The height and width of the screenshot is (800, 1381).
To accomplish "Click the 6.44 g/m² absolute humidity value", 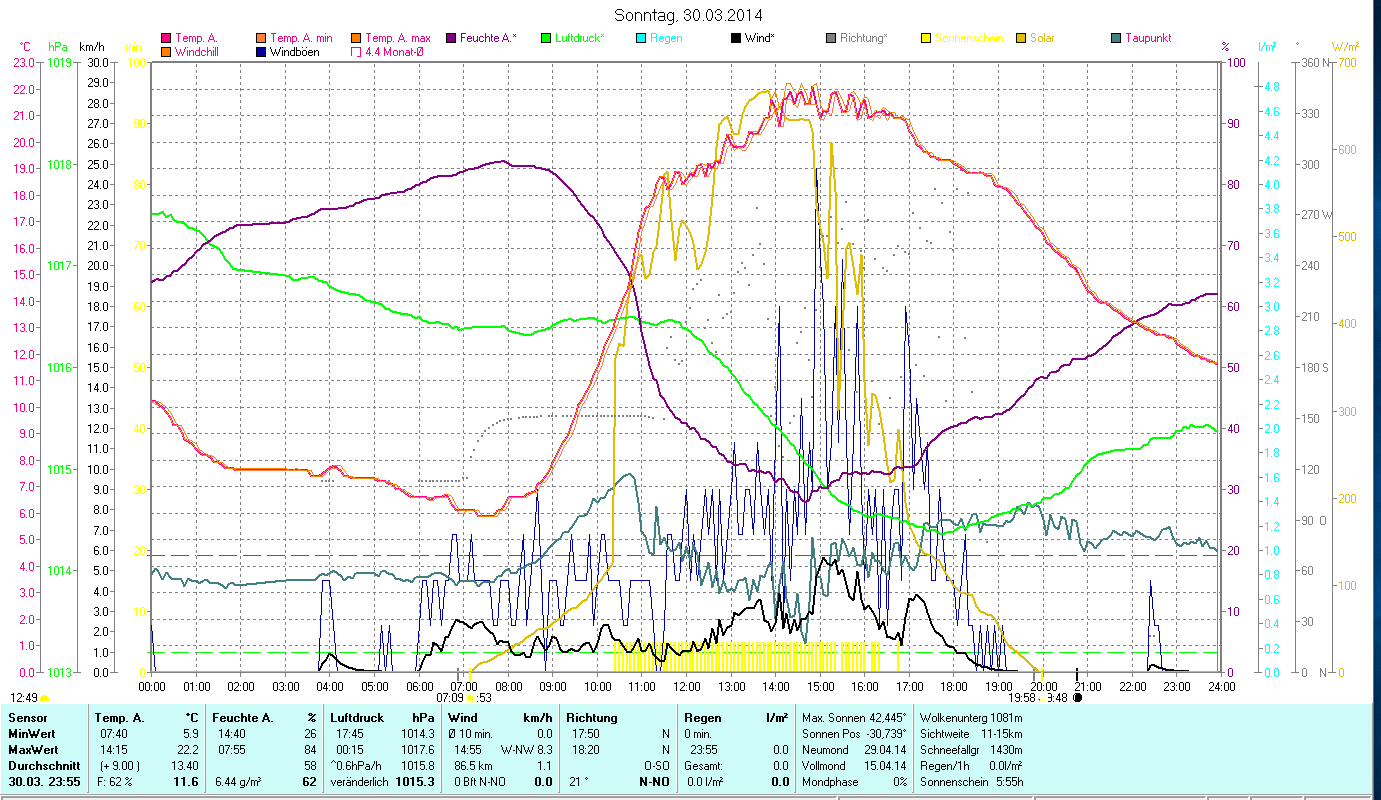I will (238, 782).
